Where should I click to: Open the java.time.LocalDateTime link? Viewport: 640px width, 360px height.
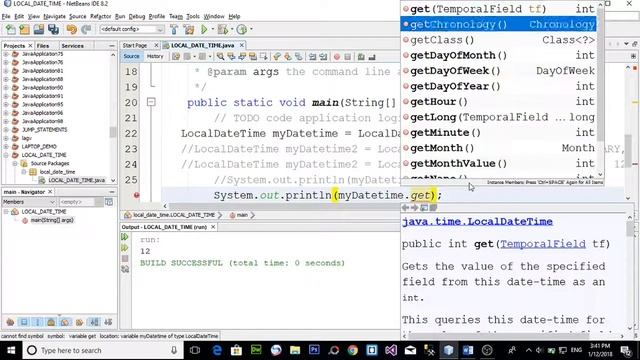[x=477, y=222]
